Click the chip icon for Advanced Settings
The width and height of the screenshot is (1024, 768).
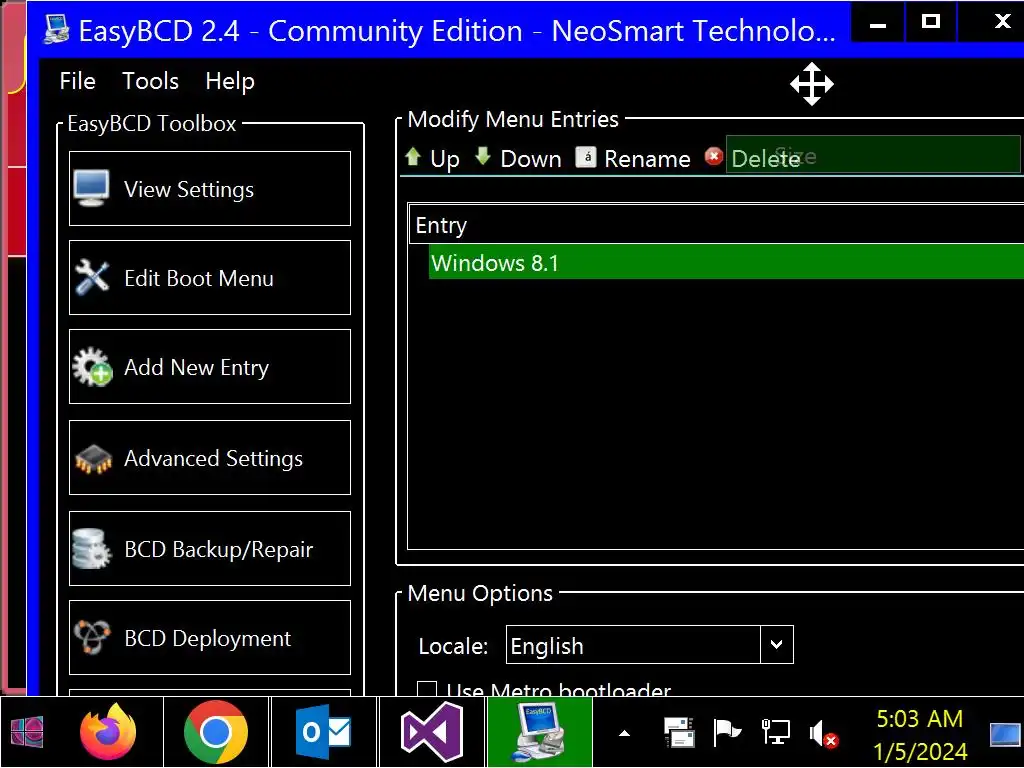93,458
